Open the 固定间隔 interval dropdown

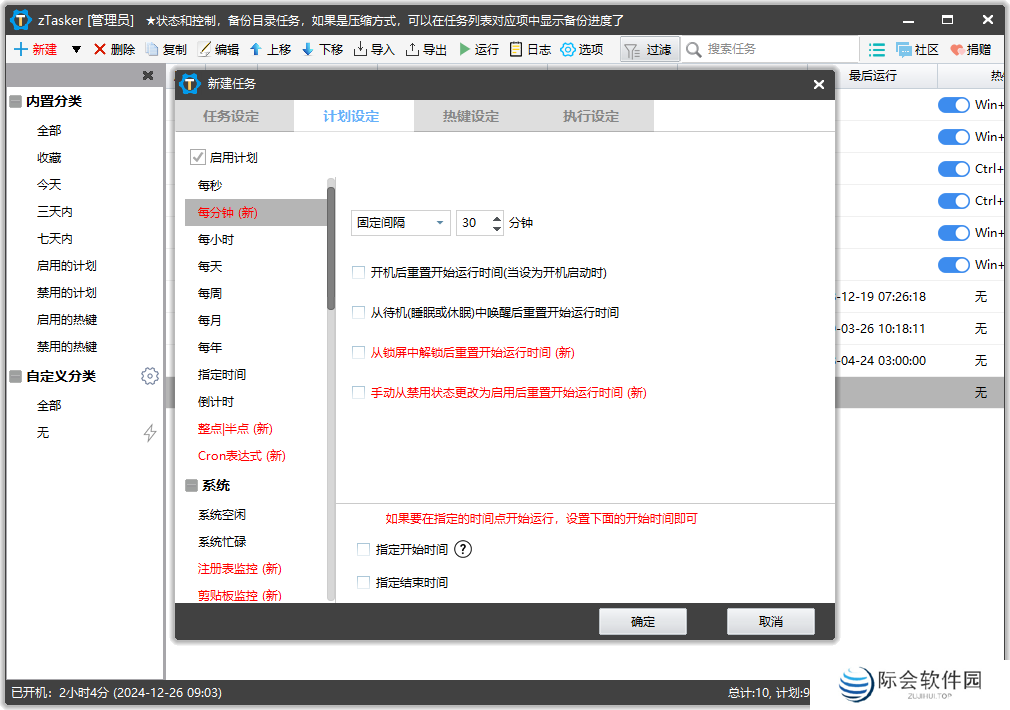click(x=438, y=222)
